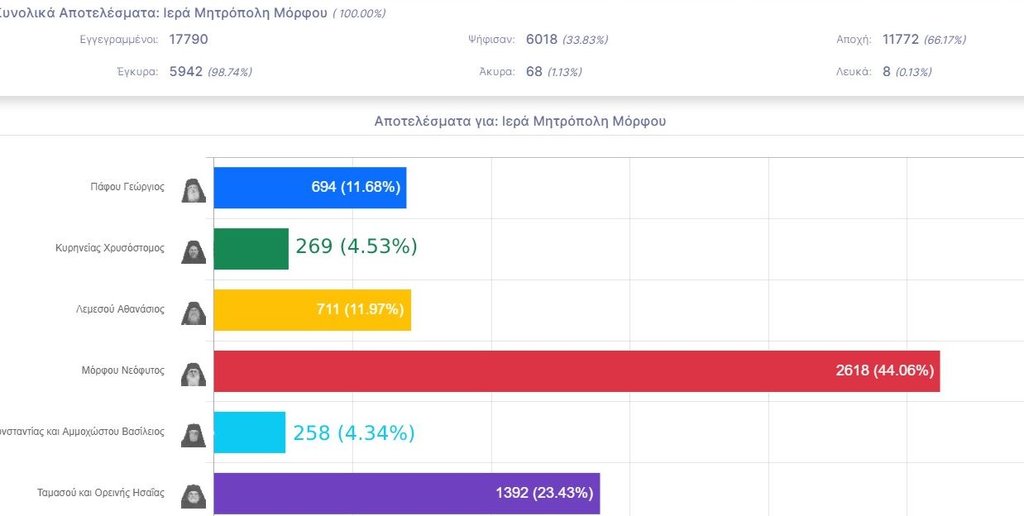Click the portrait icon of Ταμασού και Ορεινής Ησαΐας
This screenshot has width=1024, height=516.
[193, 496]
